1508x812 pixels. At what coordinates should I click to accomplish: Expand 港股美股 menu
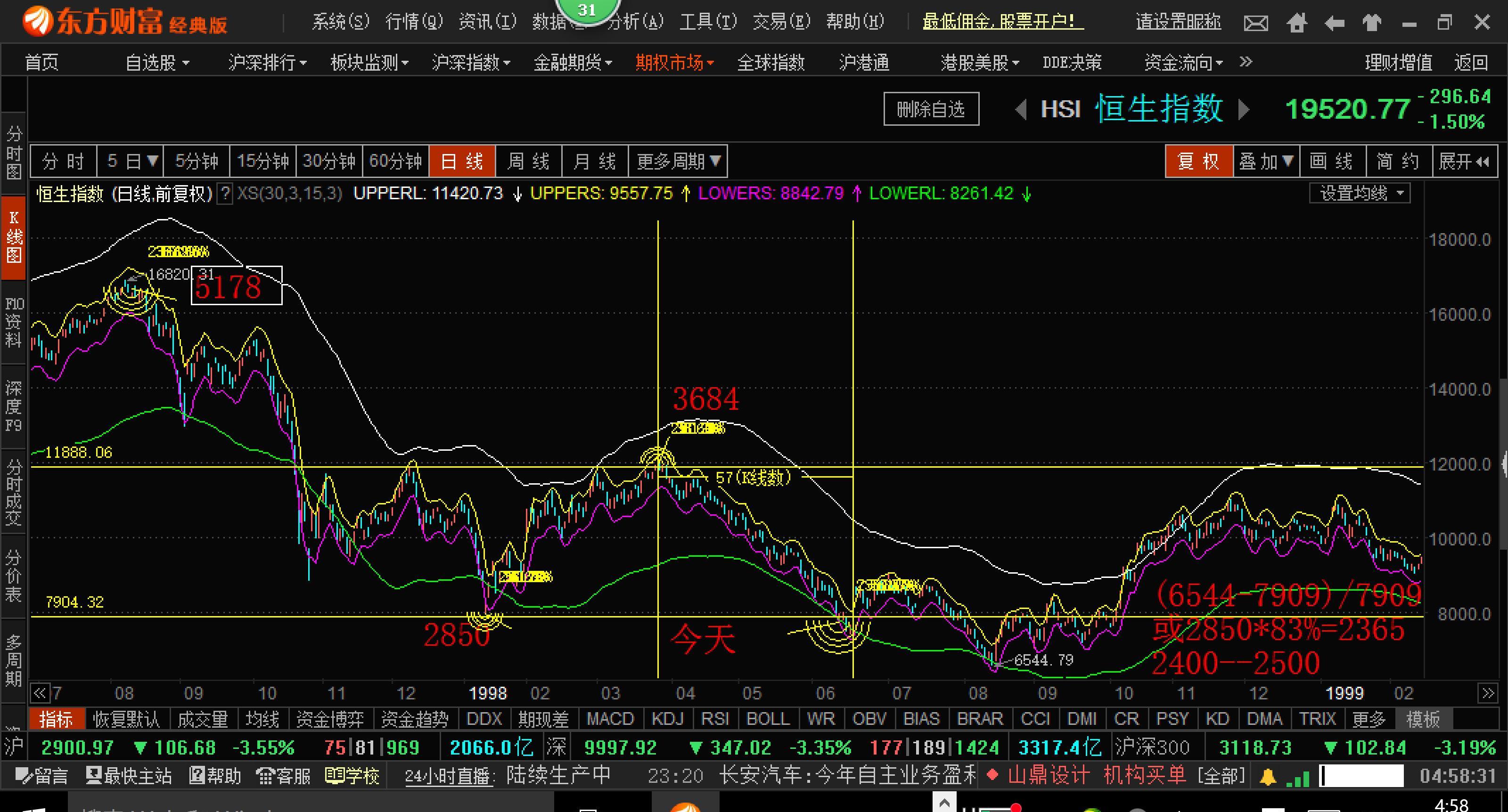click(x=980, y=62)
